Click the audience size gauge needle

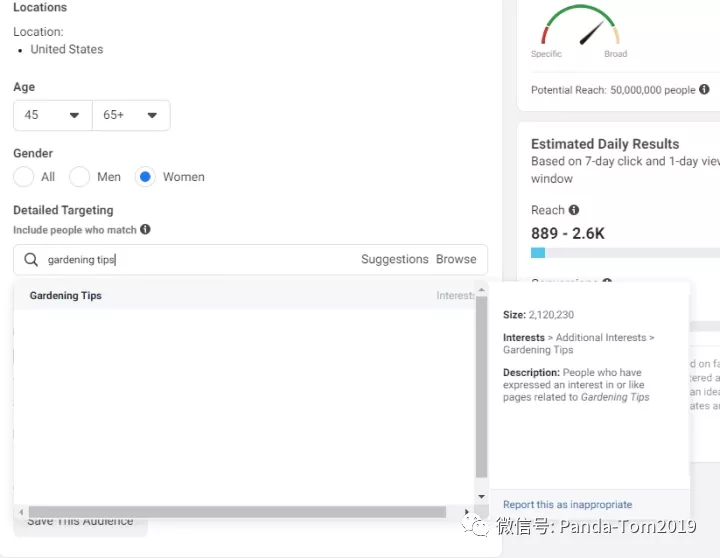point(591,33)
